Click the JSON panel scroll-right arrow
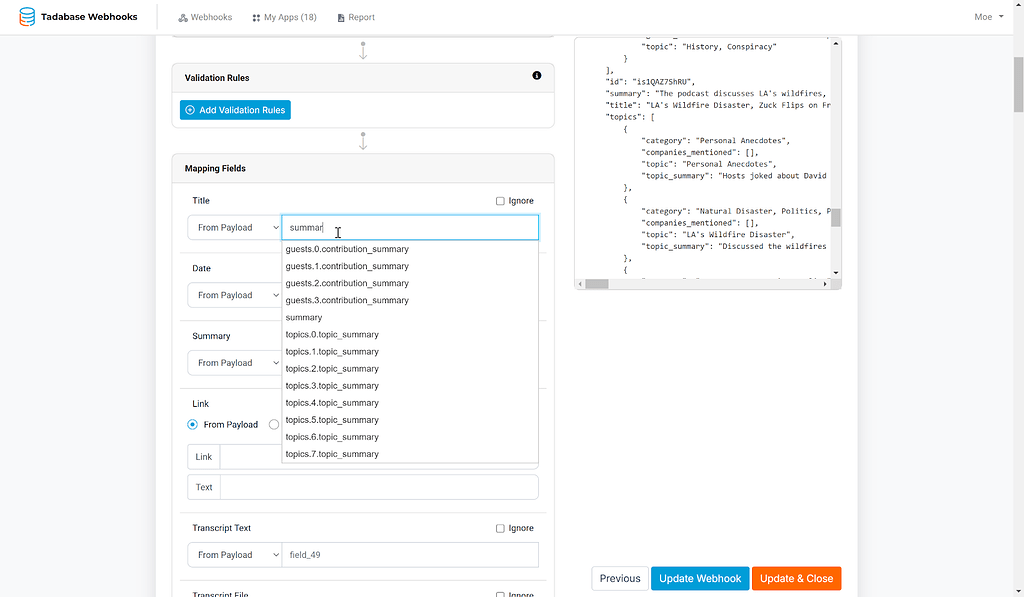 pyautogui.click(x=825, y=284)
